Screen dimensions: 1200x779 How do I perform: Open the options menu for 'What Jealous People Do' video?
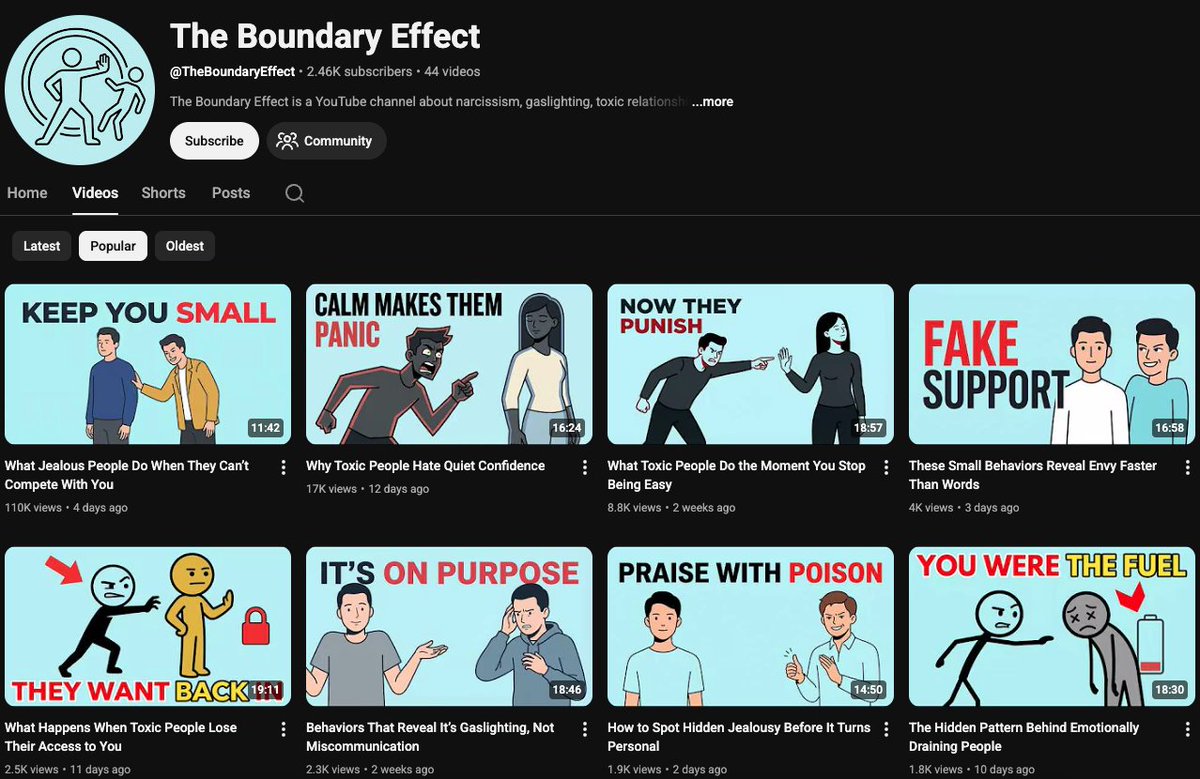pos(284,467)
